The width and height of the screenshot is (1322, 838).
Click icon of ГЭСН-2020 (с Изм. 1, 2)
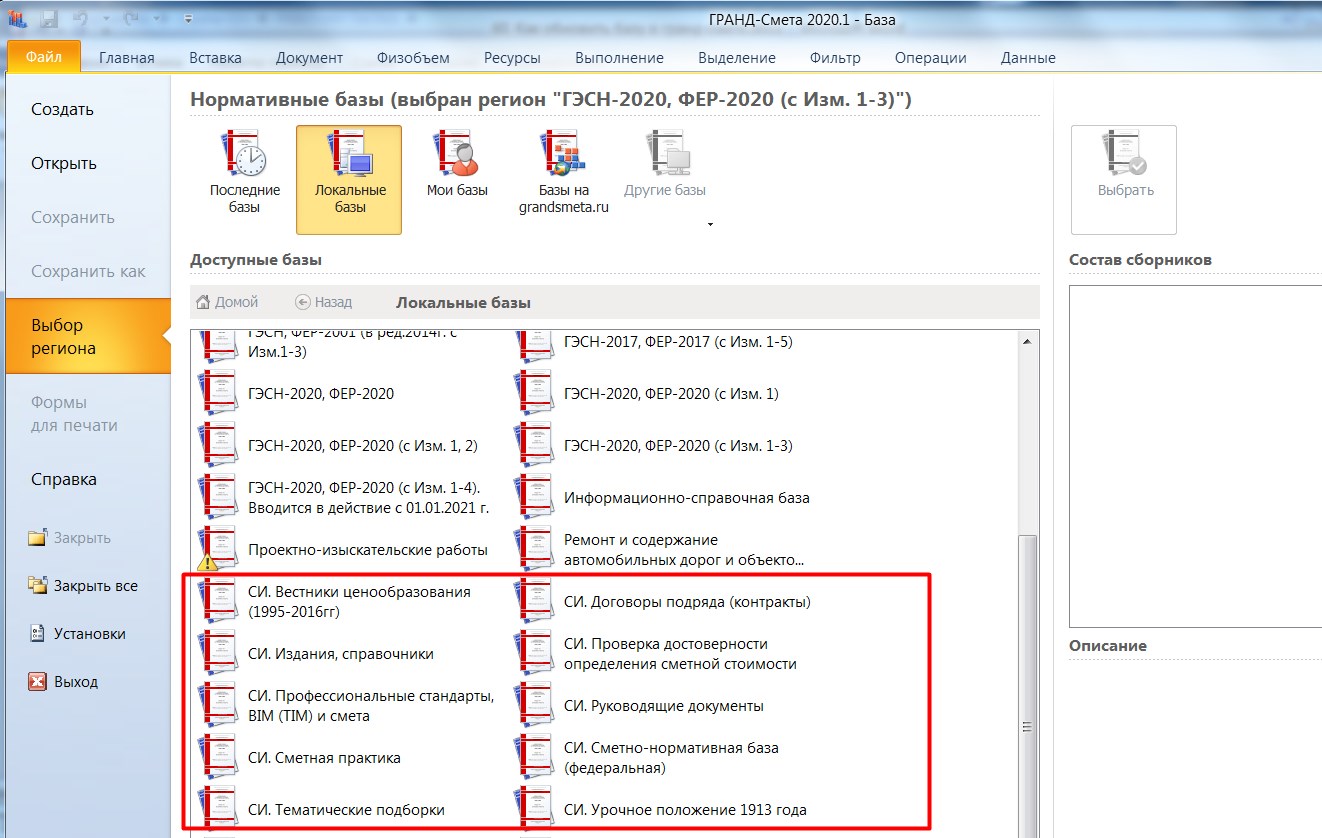pyautogui.click(x=217, y=445)
